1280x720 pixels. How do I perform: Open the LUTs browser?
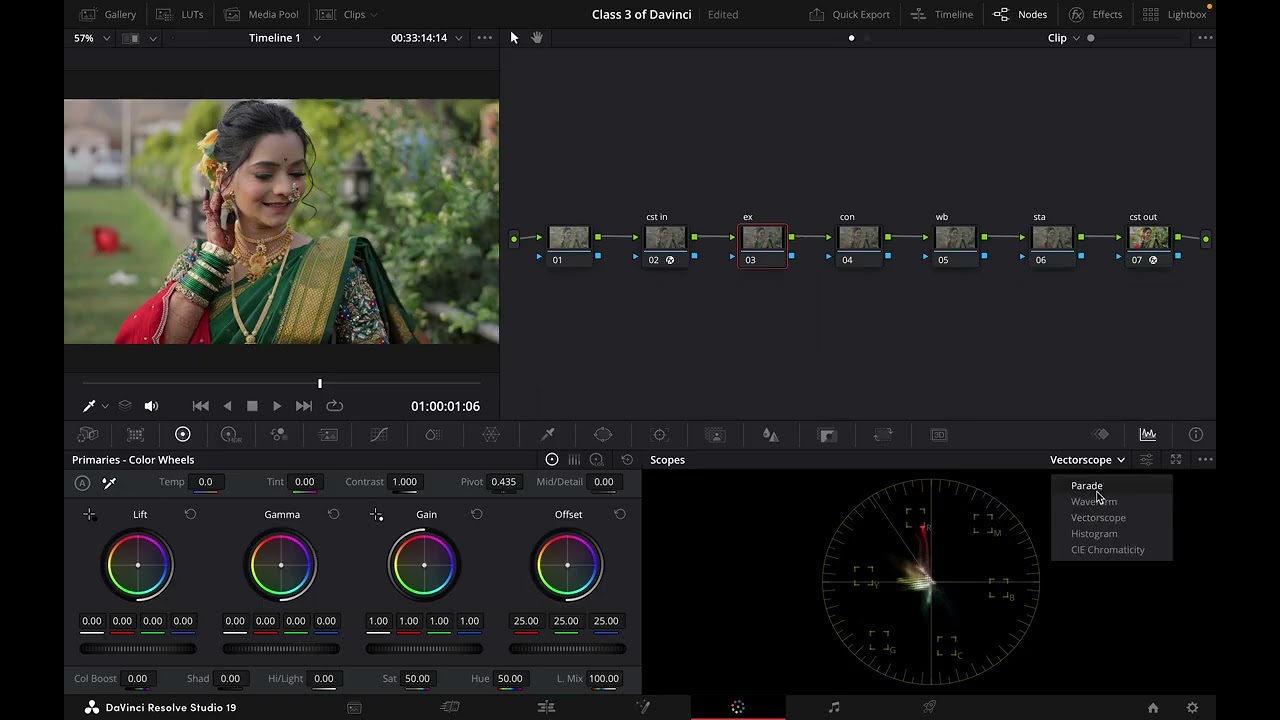(x=180, y=15)
